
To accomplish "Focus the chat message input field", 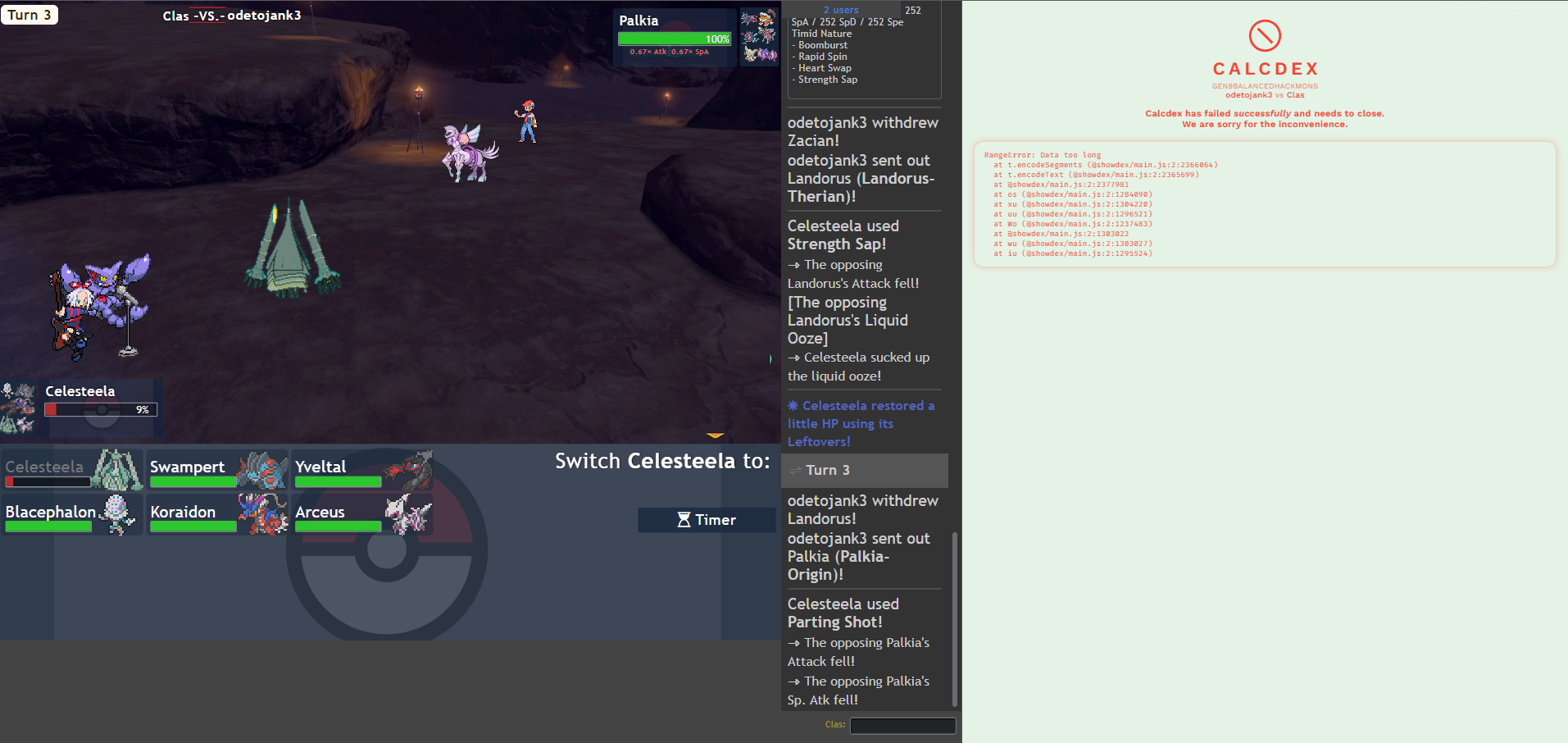I will (902, 725).
